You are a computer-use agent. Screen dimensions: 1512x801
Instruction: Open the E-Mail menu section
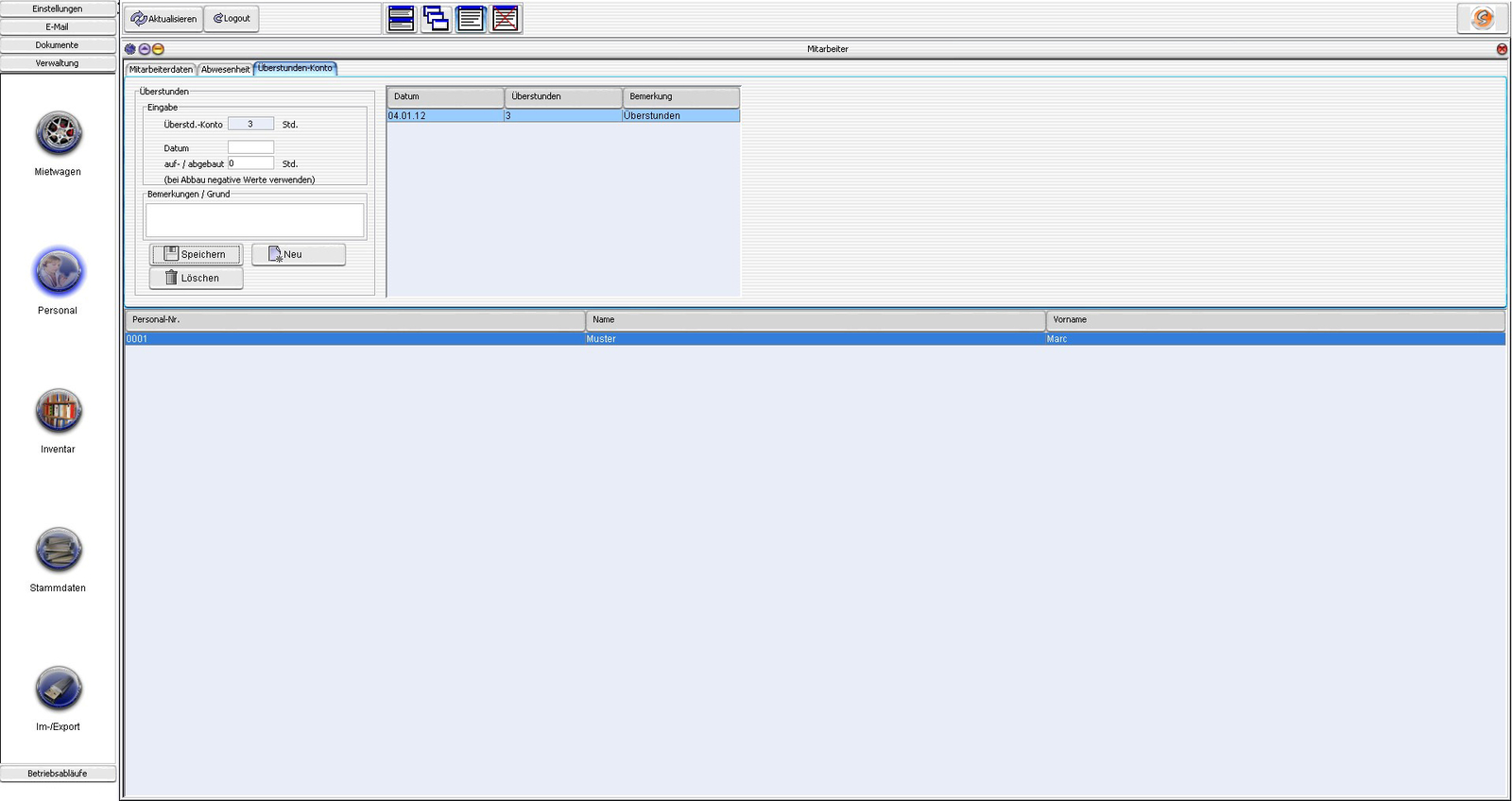point(58,26)
